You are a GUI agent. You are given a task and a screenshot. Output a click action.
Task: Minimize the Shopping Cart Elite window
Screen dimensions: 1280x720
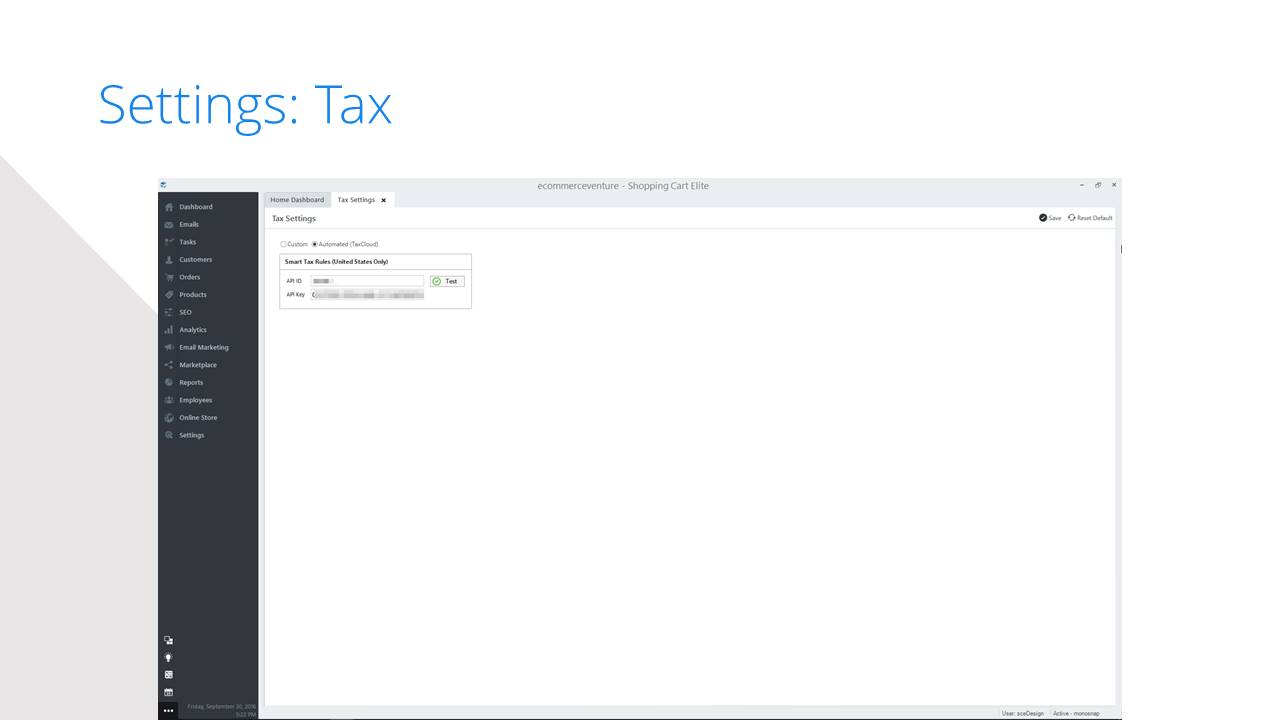click(x=1082, y=185)
